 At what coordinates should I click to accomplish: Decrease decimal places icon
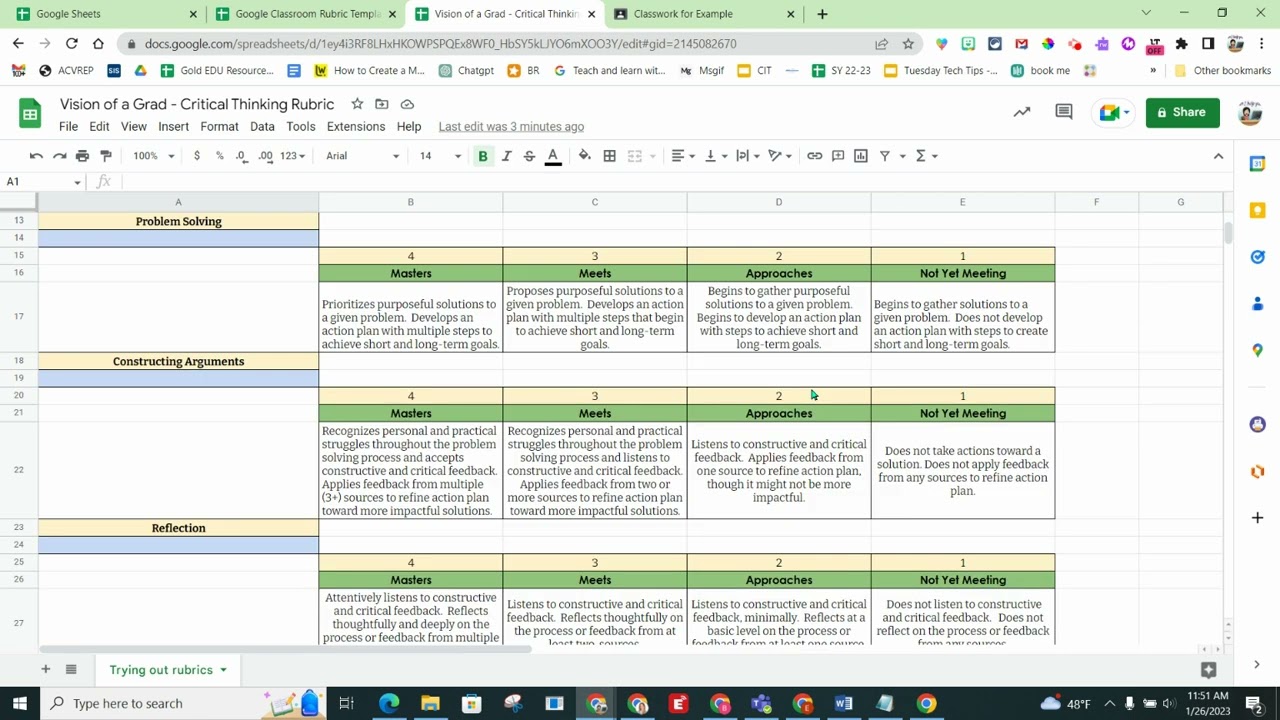point(241,156)
